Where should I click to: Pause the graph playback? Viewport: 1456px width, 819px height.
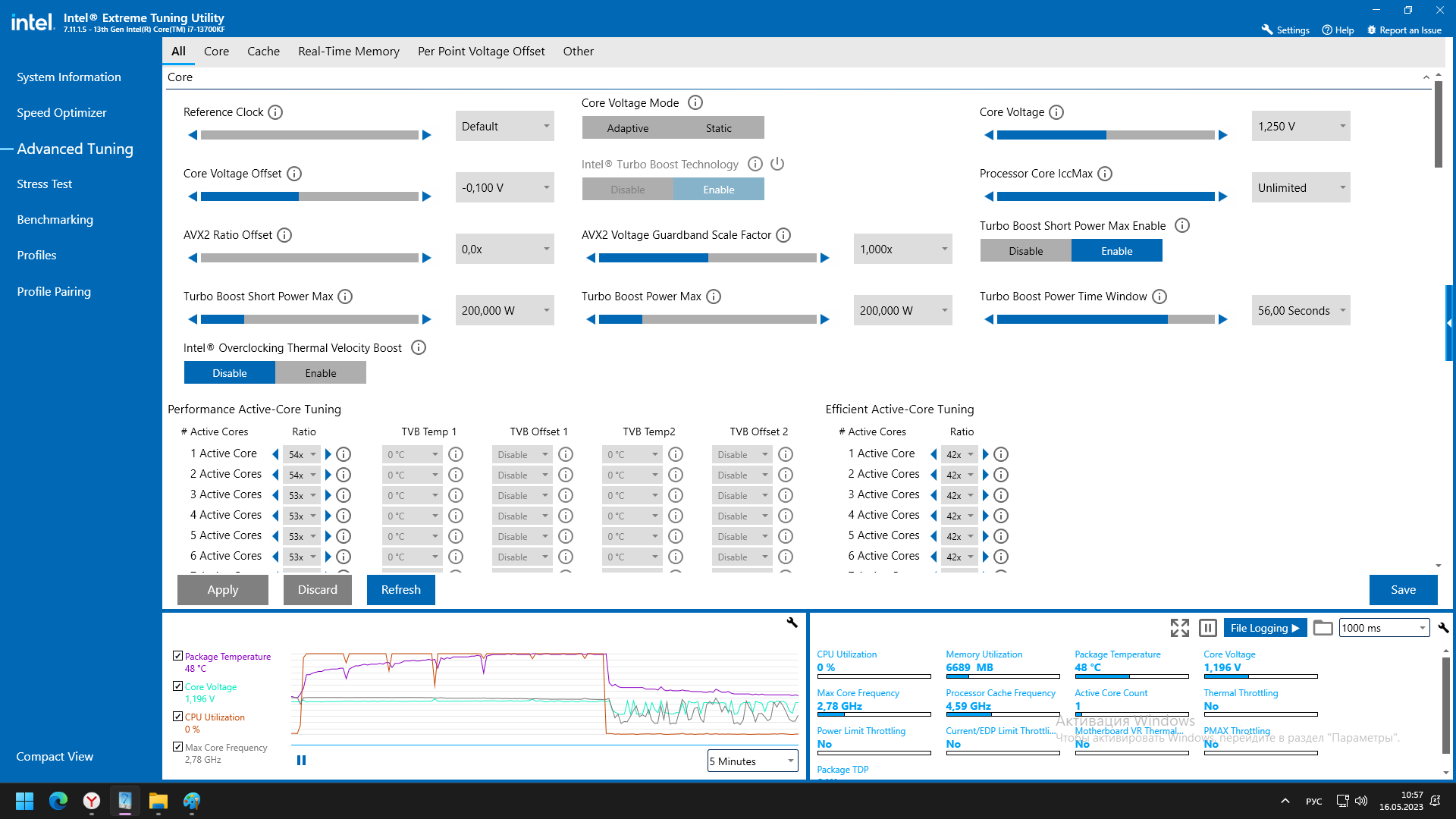(x=301, y=761)
